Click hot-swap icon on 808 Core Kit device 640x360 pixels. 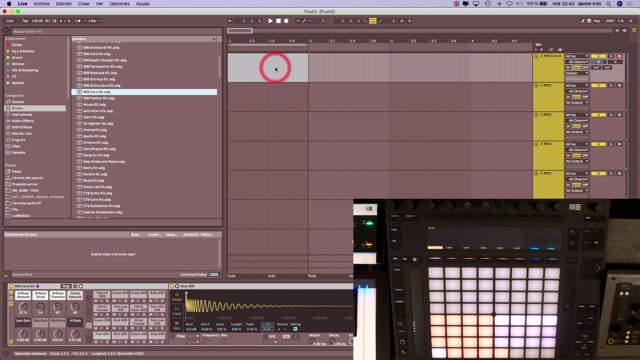[x=75, y=286]
